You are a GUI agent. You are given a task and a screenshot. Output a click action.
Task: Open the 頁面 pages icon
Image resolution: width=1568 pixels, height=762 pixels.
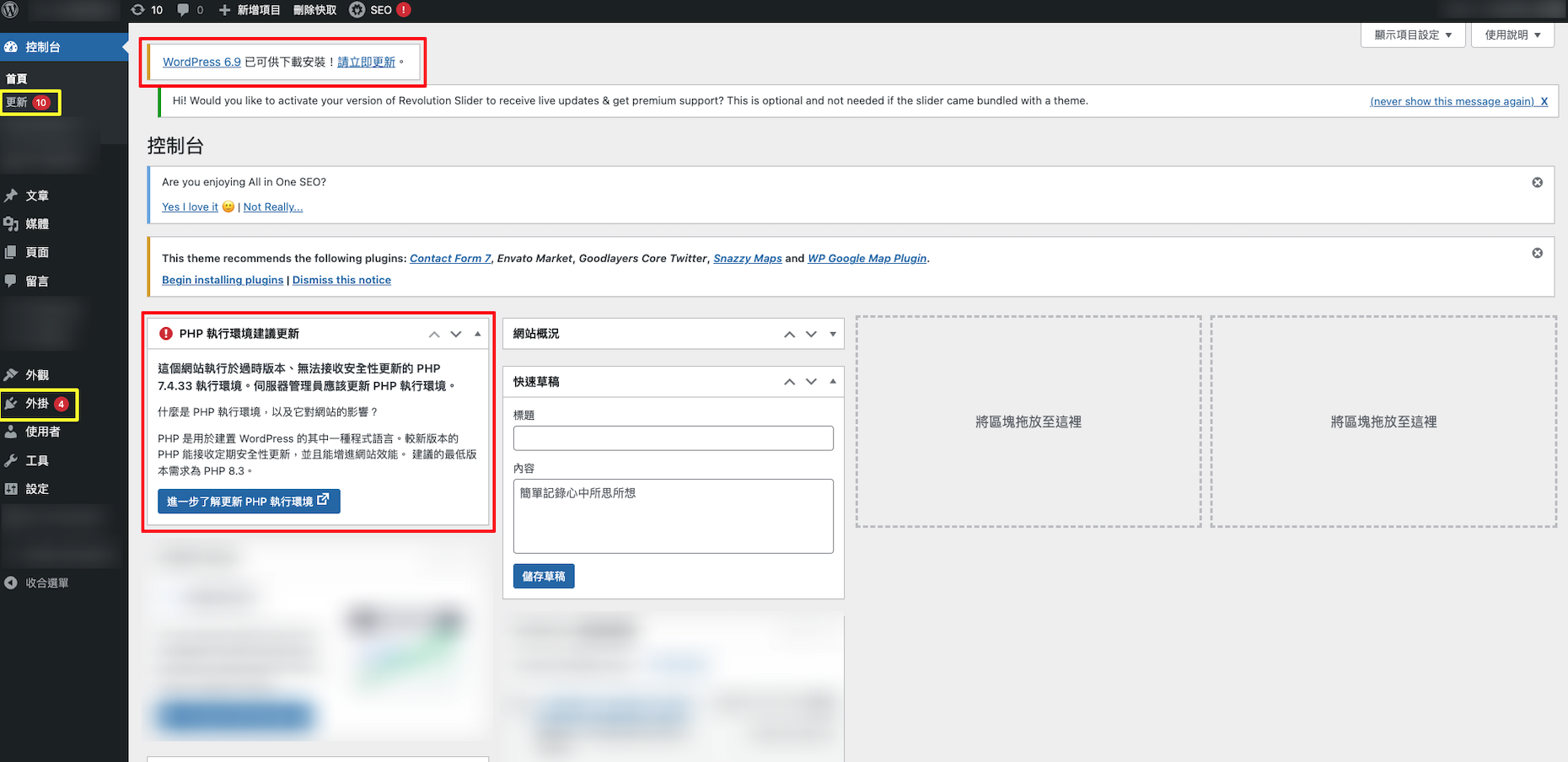(11, 253)
